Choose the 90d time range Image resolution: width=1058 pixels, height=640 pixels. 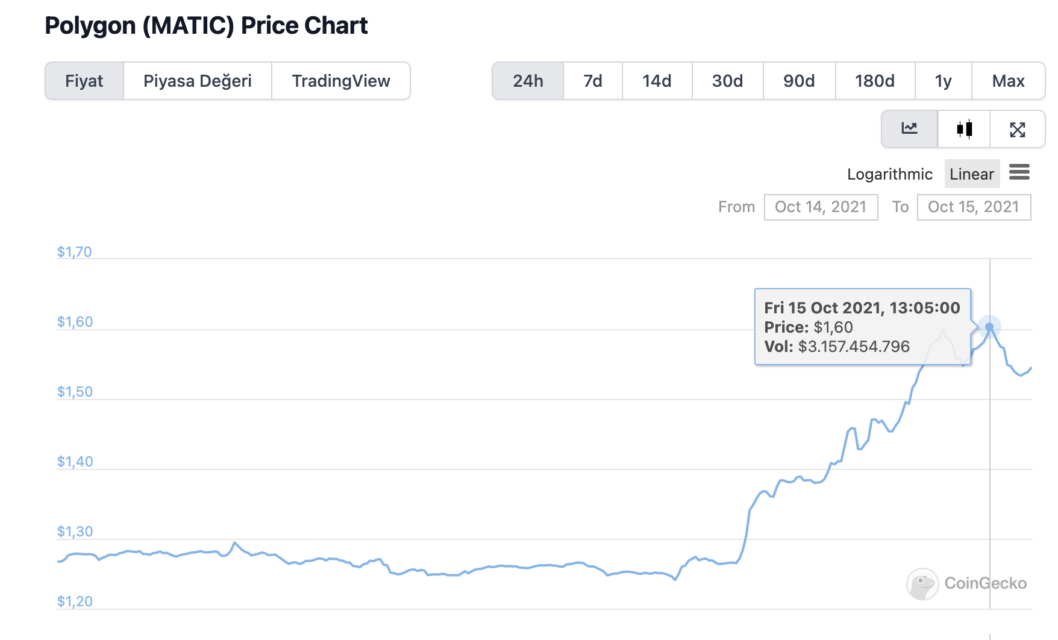coord(798,81)
